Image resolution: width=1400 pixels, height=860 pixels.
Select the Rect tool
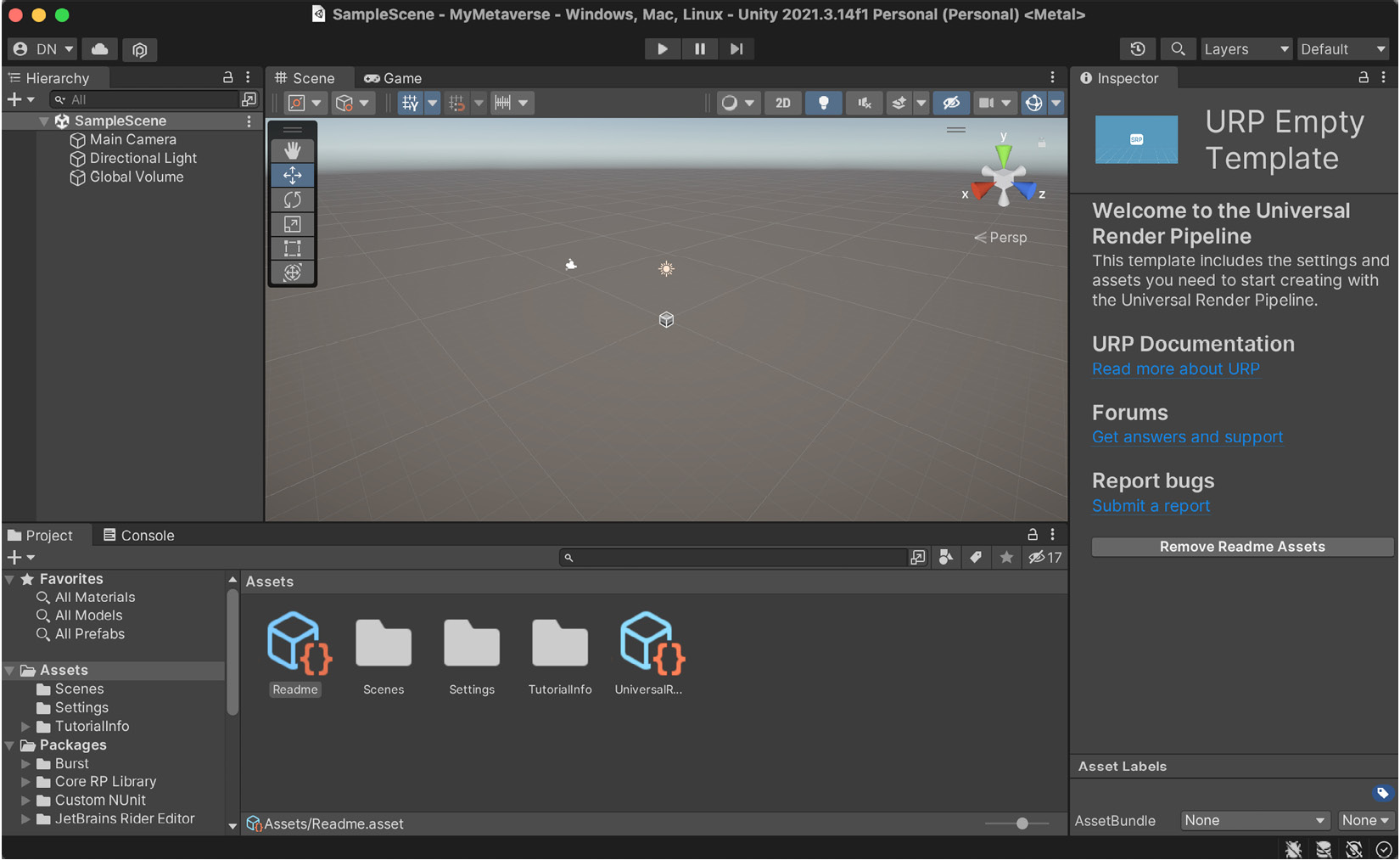[x=293, y=249]
